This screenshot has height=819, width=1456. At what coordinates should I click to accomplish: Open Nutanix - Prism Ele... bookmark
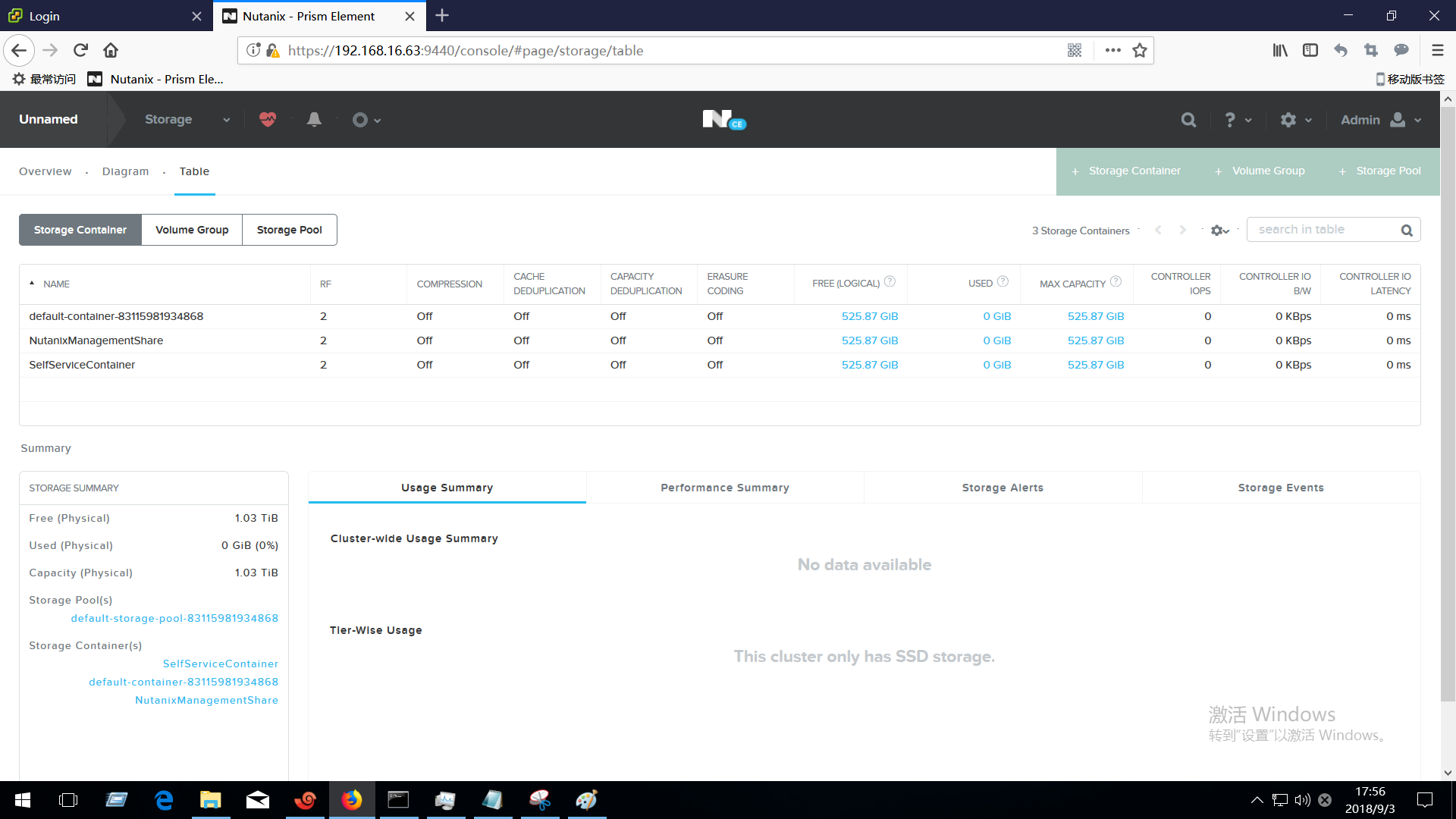click(156, 79)
